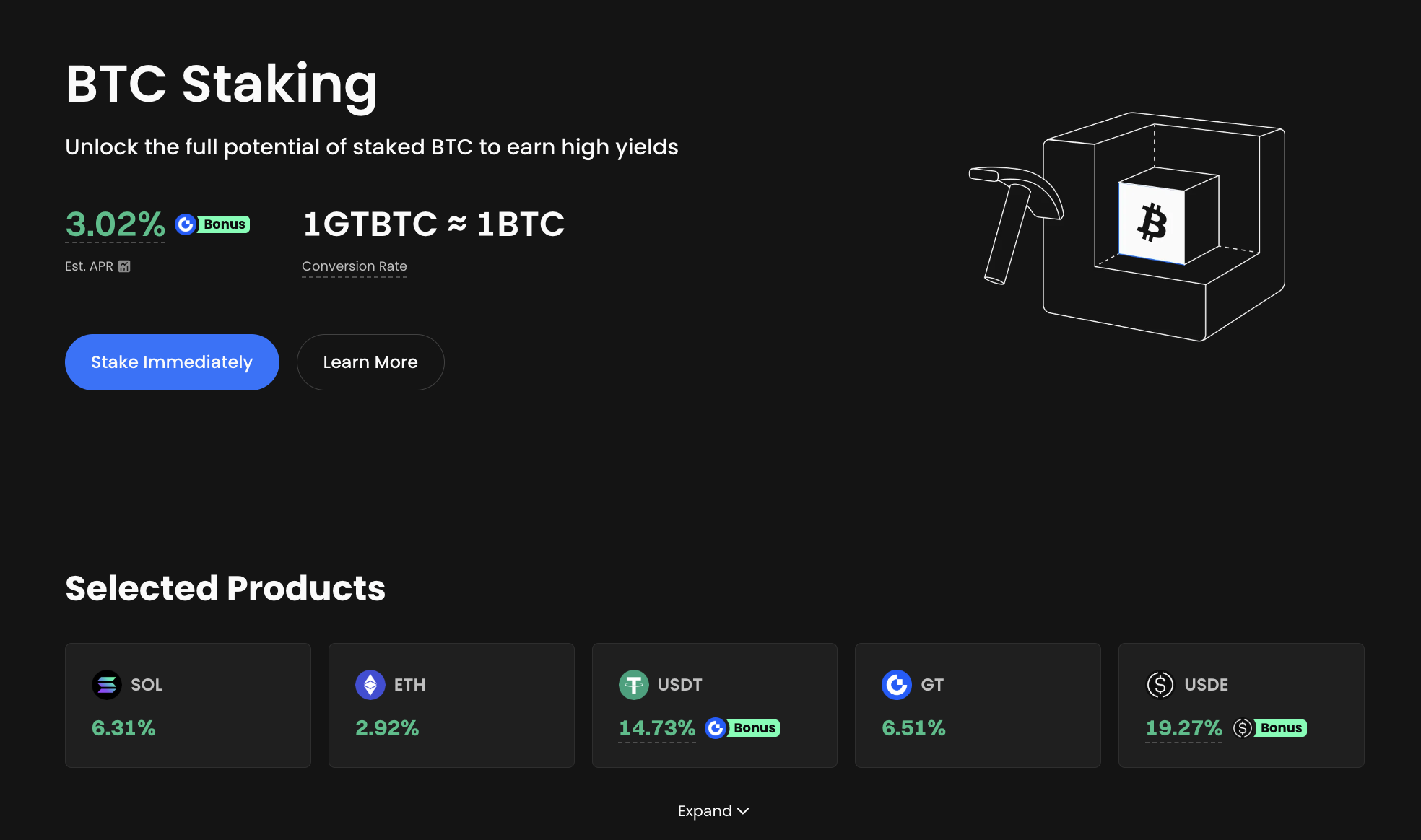Screen dimensions: 1421x840
Task: Click the Bonus badge on USDT card
Action: tap(743, 728)
